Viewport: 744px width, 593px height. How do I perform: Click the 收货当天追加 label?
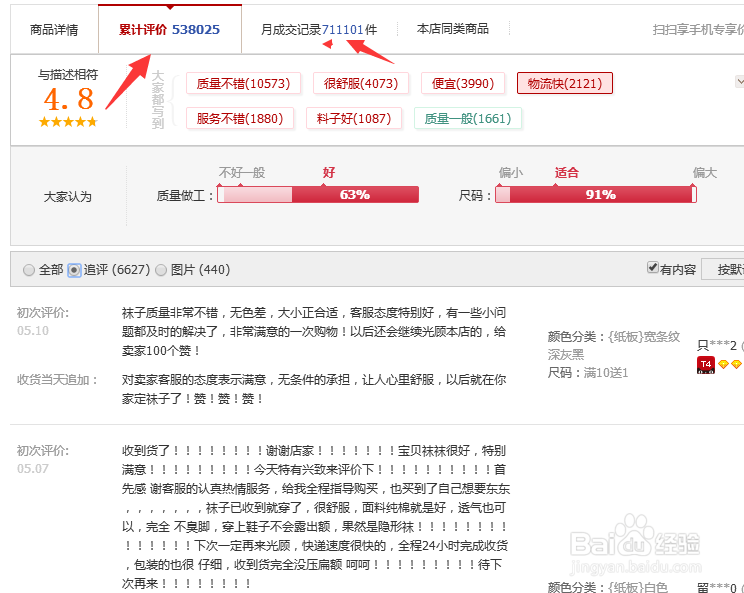coord(57,380)
